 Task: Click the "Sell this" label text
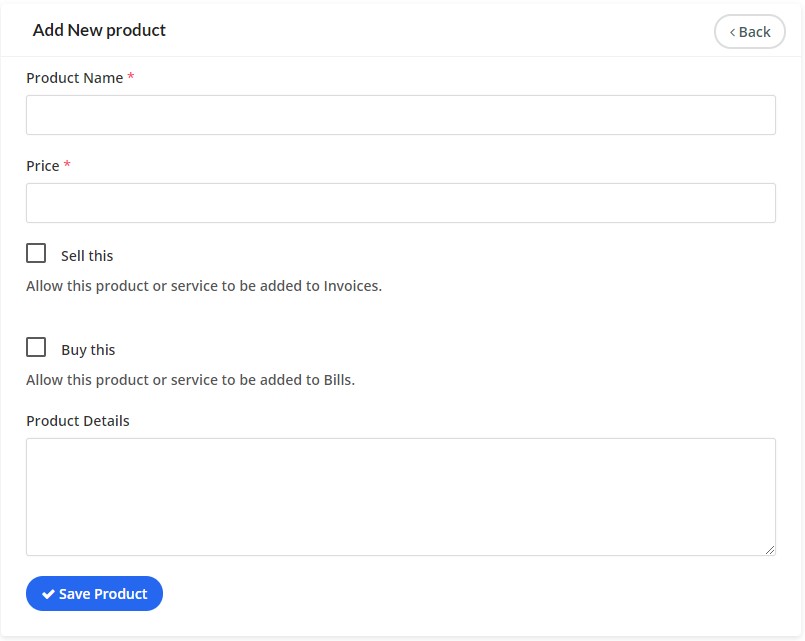87,256
